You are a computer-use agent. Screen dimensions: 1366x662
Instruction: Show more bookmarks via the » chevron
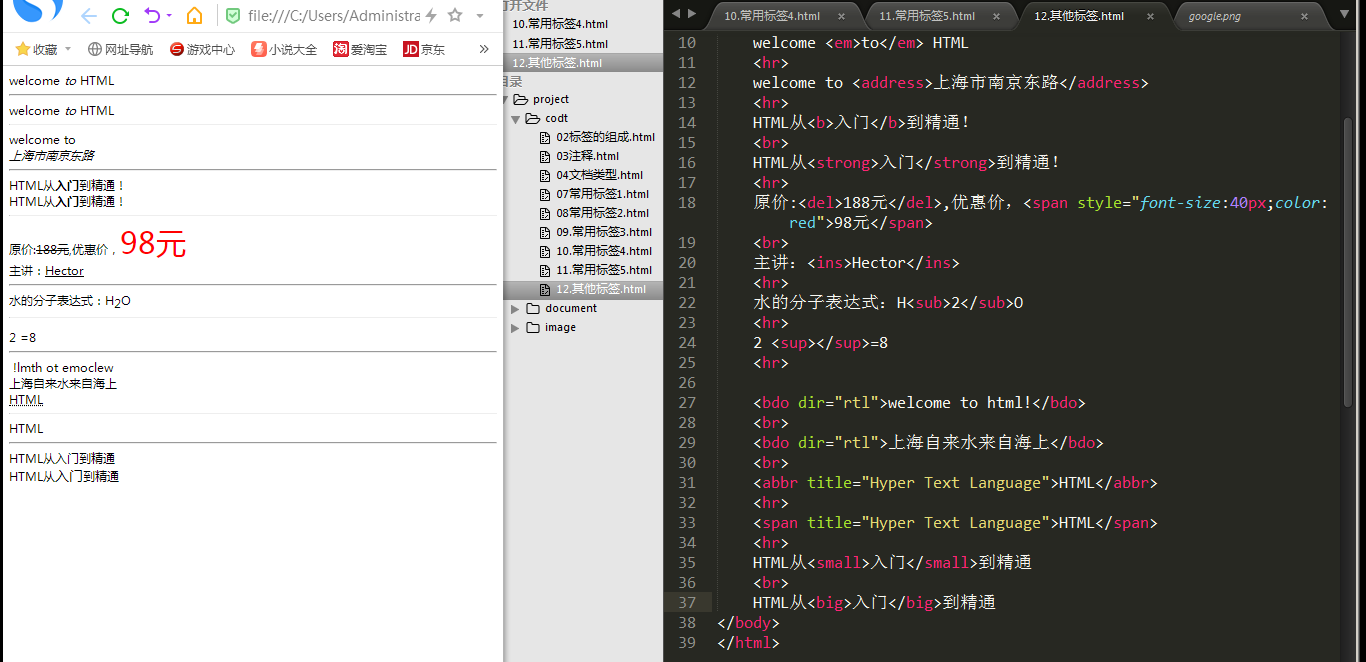[x=484, y=49]
